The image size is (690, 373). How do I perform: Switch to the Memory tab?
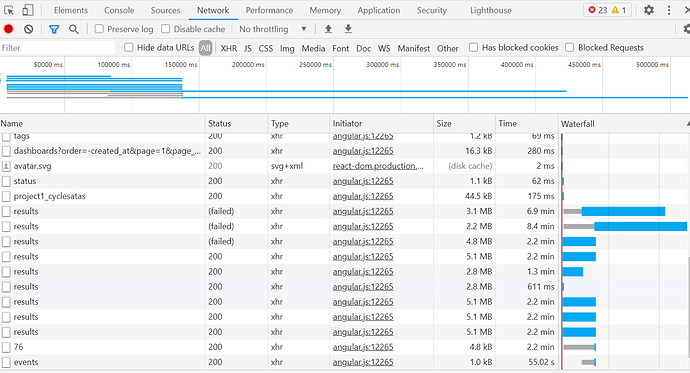(325, 10)
